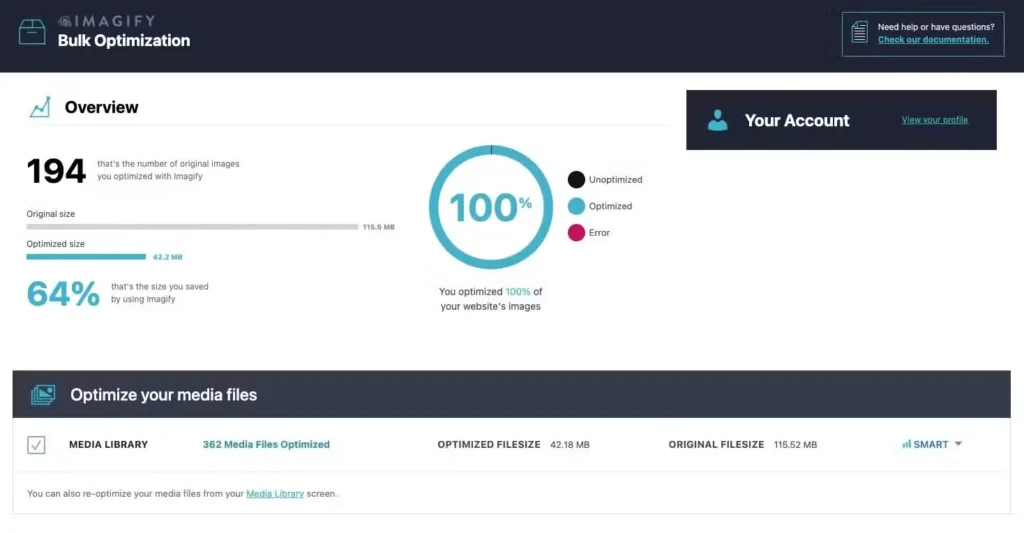Follow the Media Library screen link
Image resolution: width=1024 pixels, height=533 pixels.
click(x=275, y=494)
